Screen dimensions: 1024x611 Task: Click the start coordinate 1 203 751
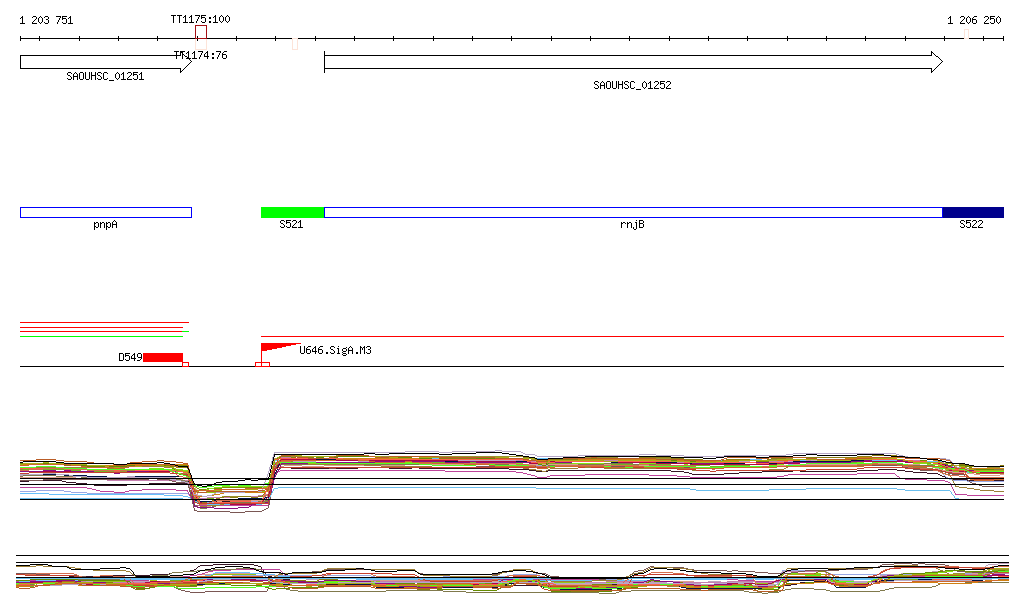point(46,20)
